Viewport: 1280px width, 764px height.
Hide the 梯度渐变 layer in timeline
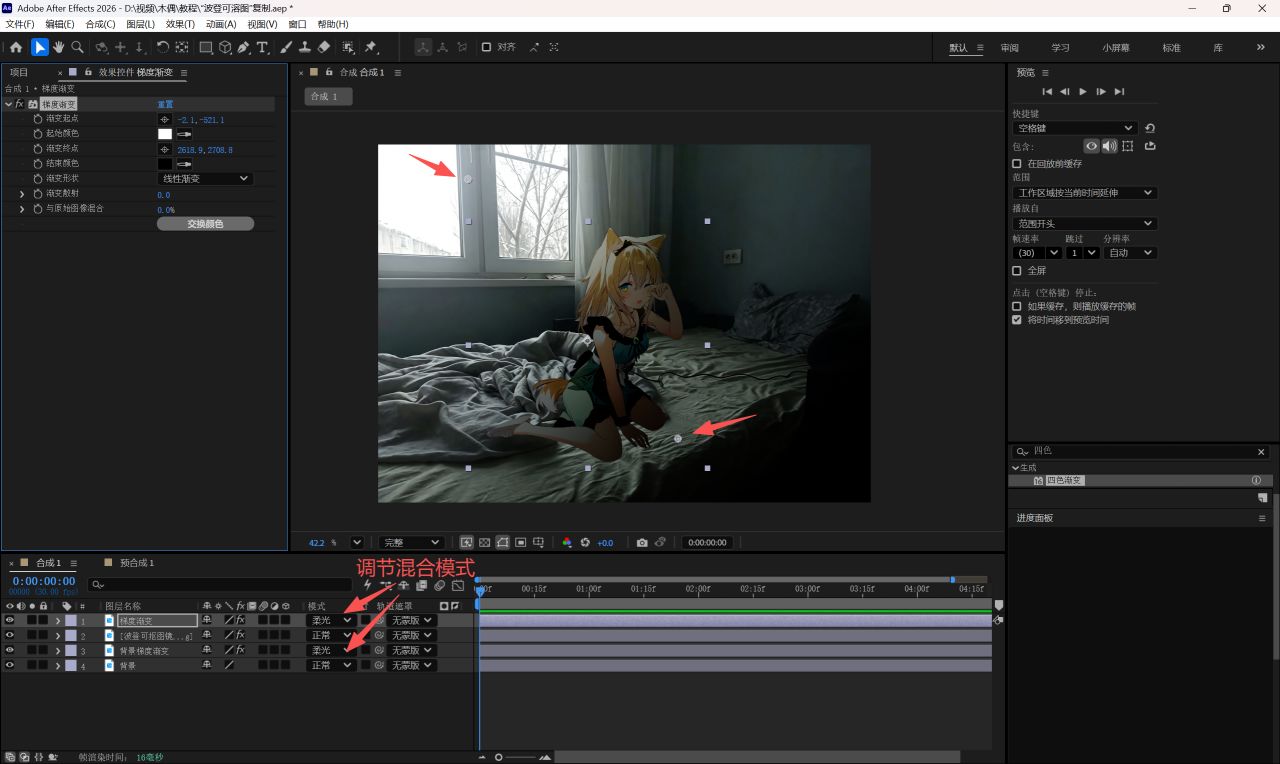coord(10,621)
